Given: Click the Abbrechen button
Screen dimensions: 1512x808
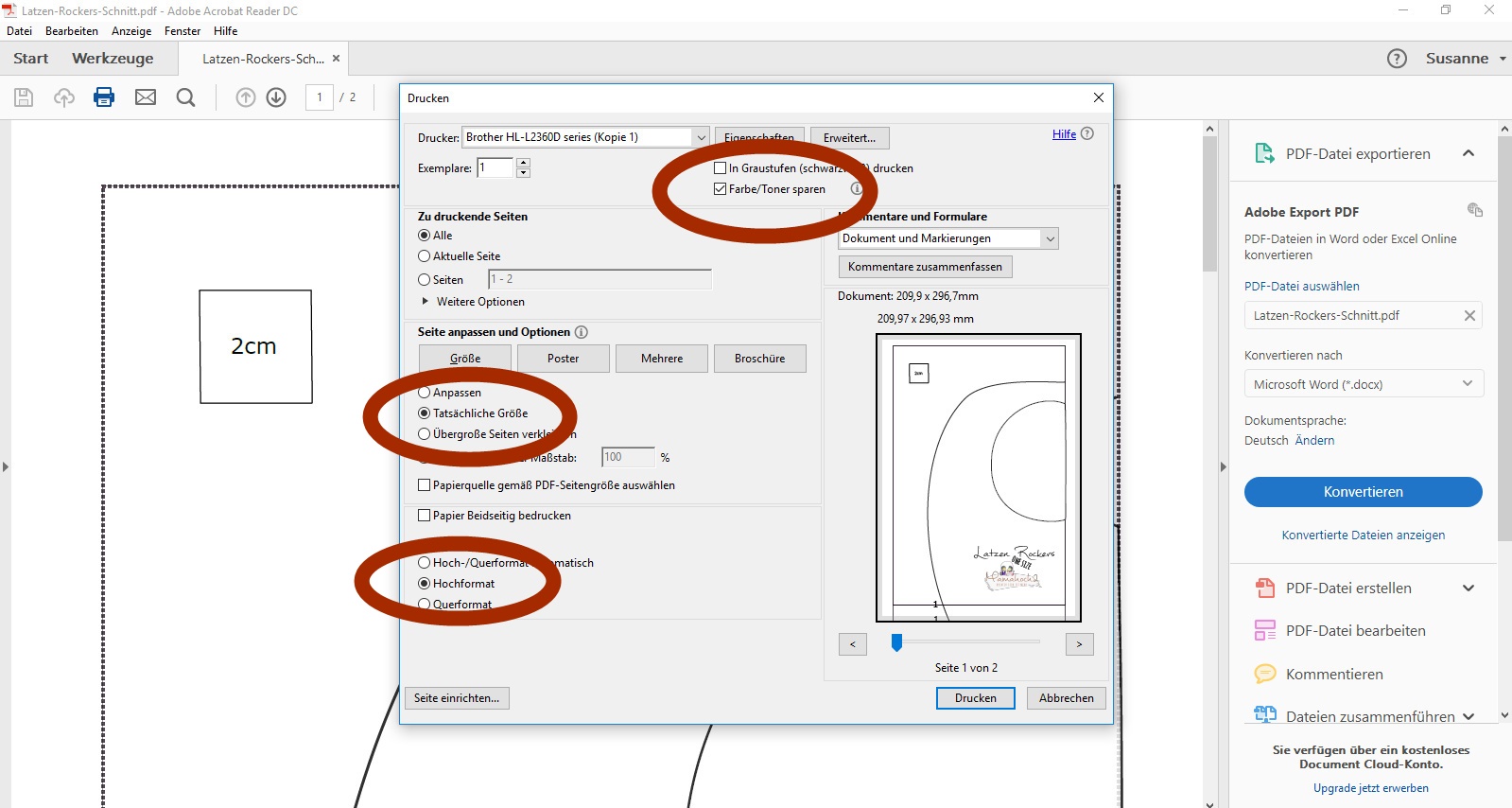Looking at the screenshot, I should coord(1067,698).
